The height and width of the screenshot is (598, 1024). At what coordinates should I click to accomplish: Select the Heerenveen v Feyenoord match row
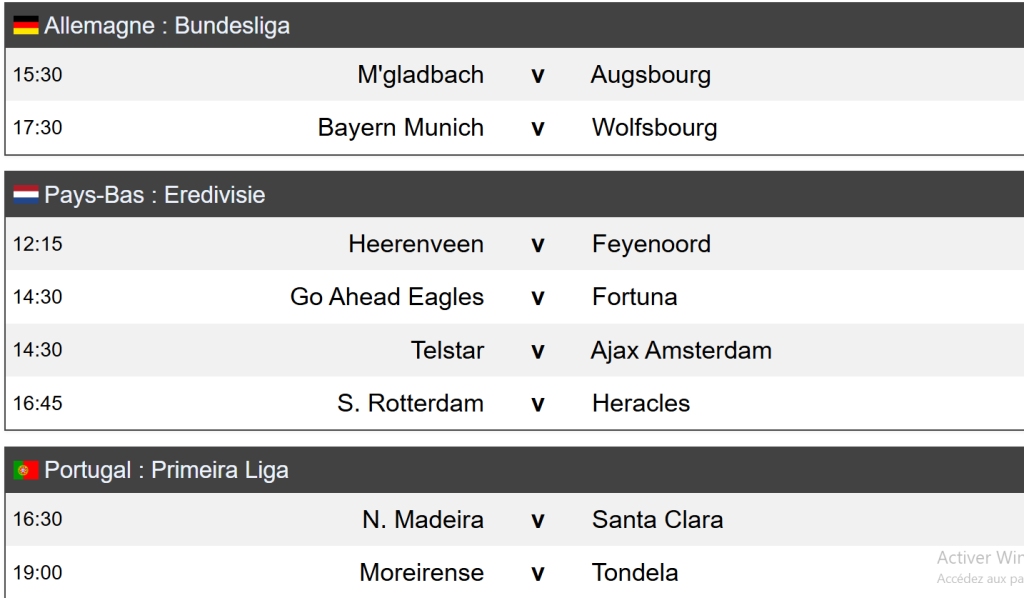pos(537,244)
